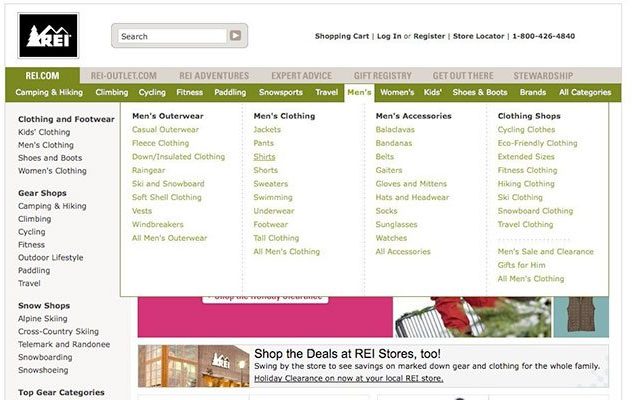Open the Brands menu

click(x=533, y=92)
